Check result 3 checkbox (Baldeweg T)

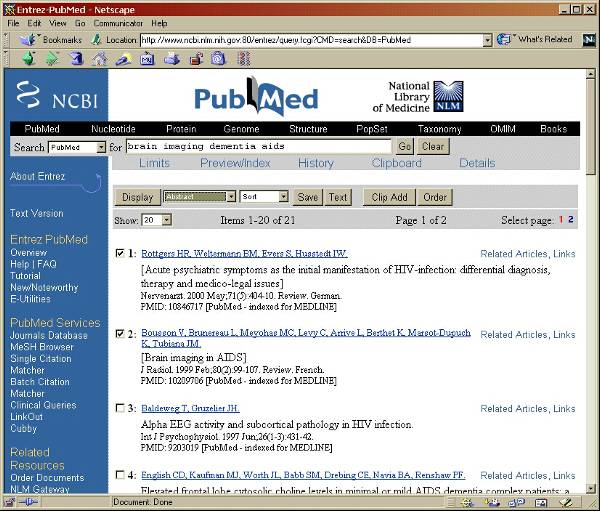click(x=120, y=408)
